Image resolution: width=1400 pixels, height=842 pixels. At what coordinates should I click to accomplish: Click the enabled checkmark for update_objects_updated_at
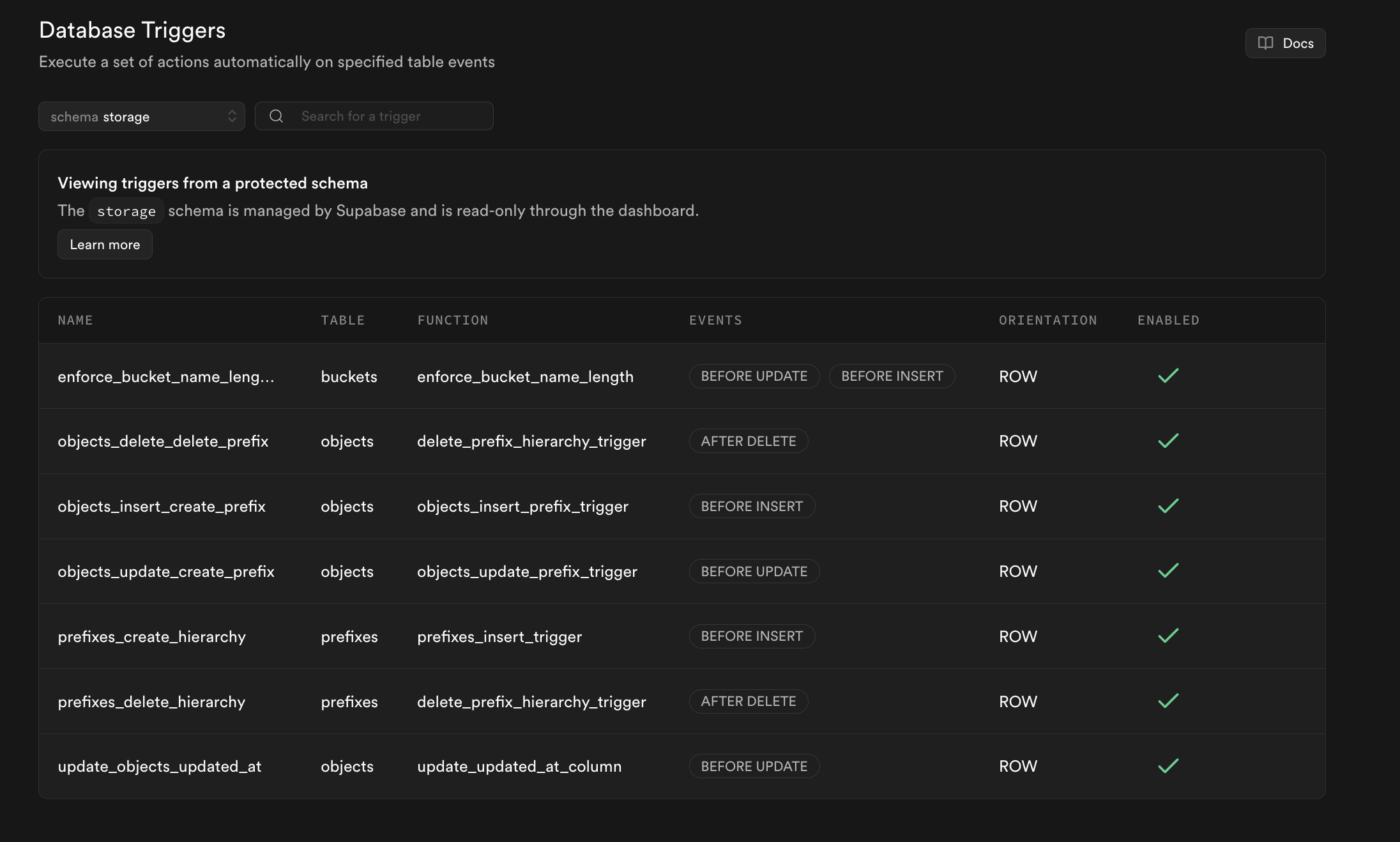click(1168, 766)
